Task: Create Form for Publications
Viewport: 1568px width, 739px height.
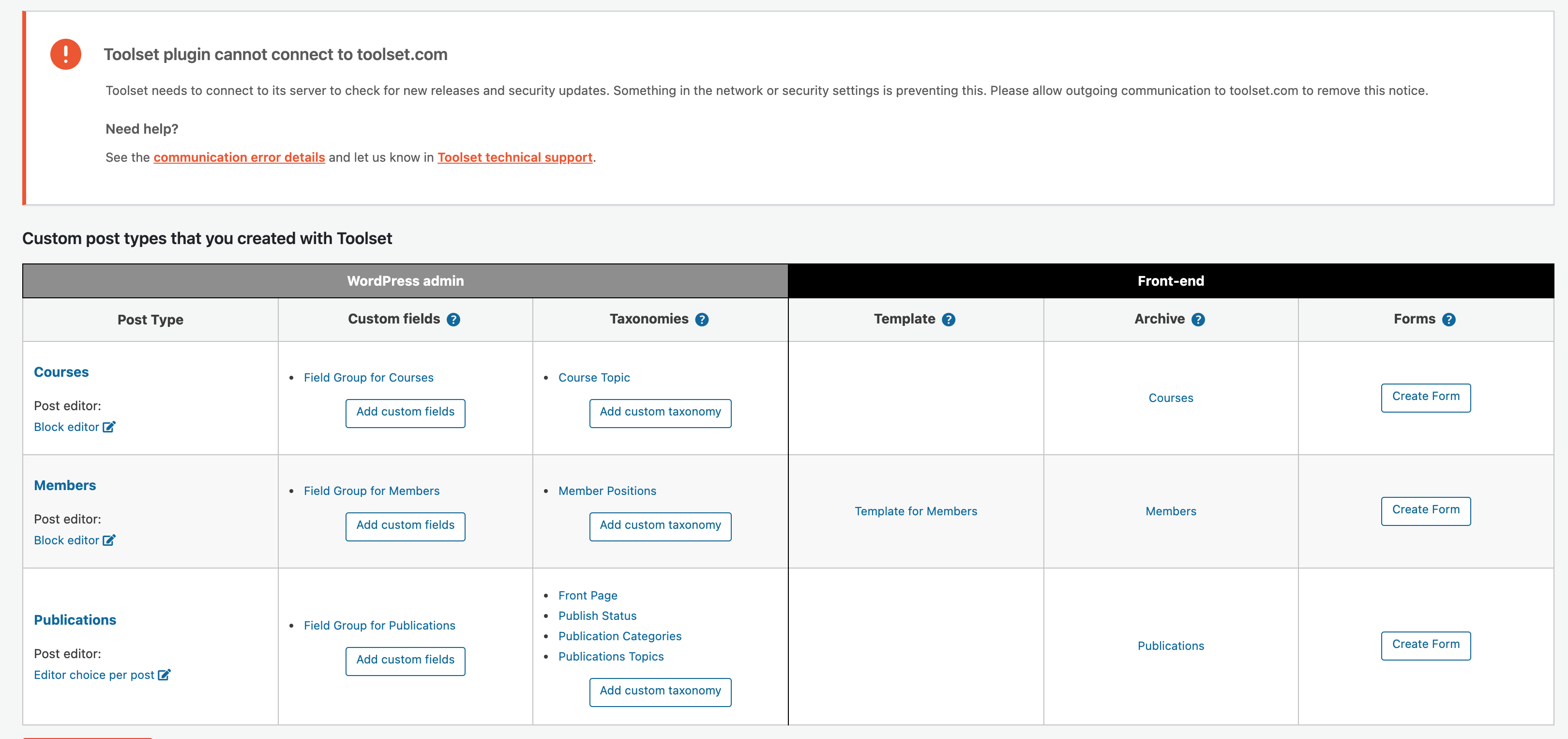Action: coord(1426,646)
